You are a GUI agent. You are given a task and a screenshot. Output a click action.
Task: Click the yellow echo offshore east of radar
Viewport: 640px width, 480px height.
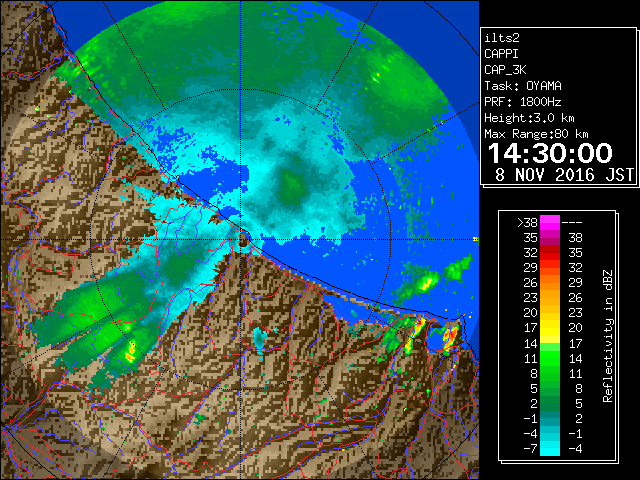pyautogui.click(x=426, y=282)
